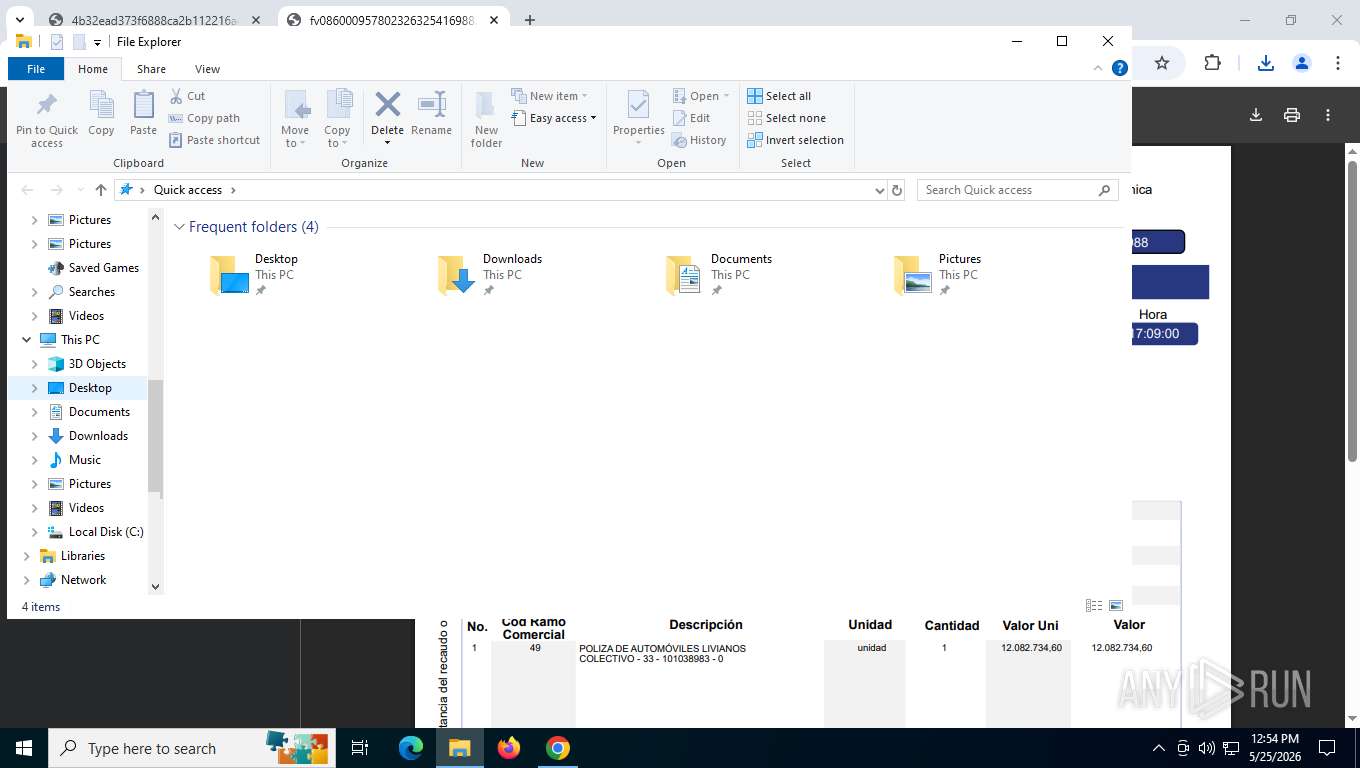Select 3D Objects in navigation tree
This screenshot has height=768, width=1360.
[x=97, y=364]
